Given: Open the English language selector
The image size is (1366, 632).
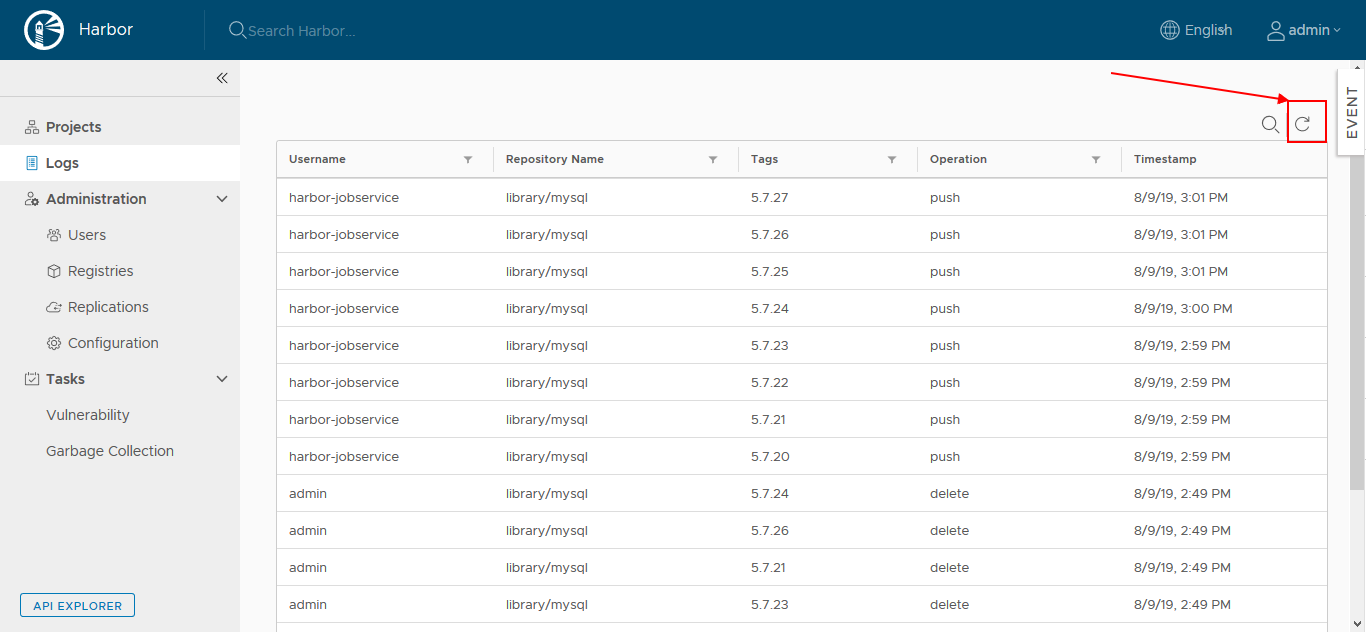Looking at the screenshot, I should point(1196,30).
